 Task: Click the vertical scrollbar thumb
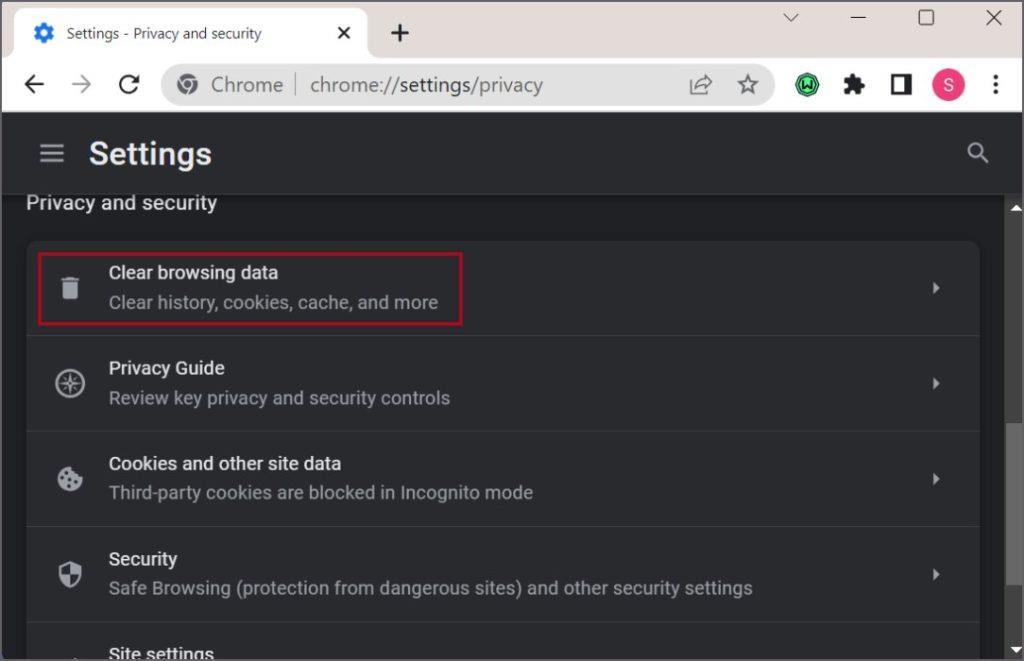pos(1014,503)
